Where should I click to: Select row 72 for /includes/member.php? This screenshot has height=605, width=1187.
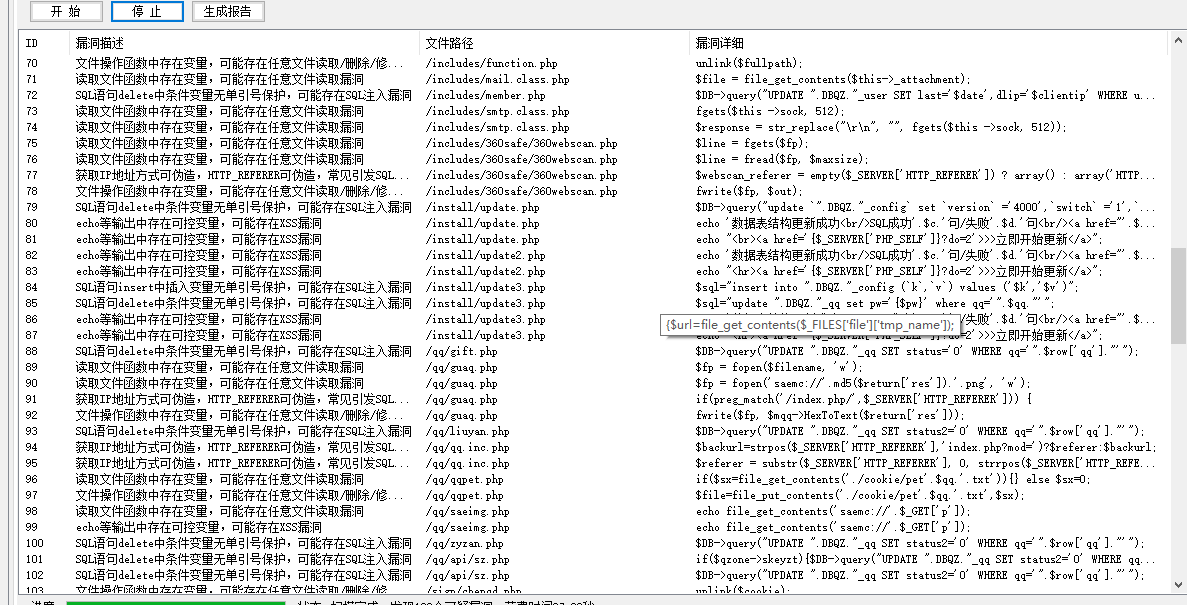pos(240,96)
